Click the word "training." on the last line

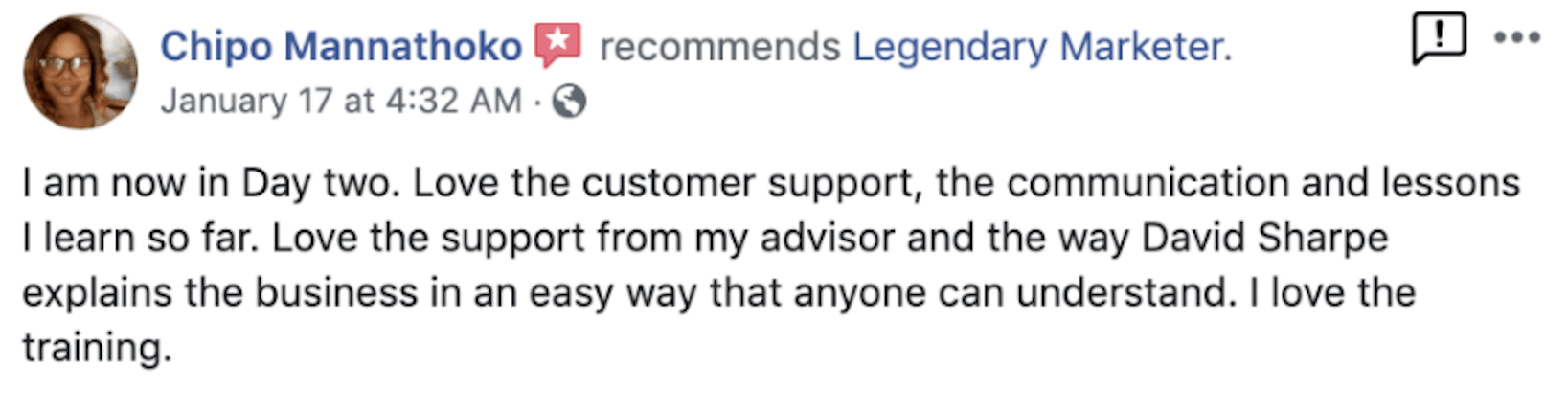pyautogui.click(x=97, y=347)
